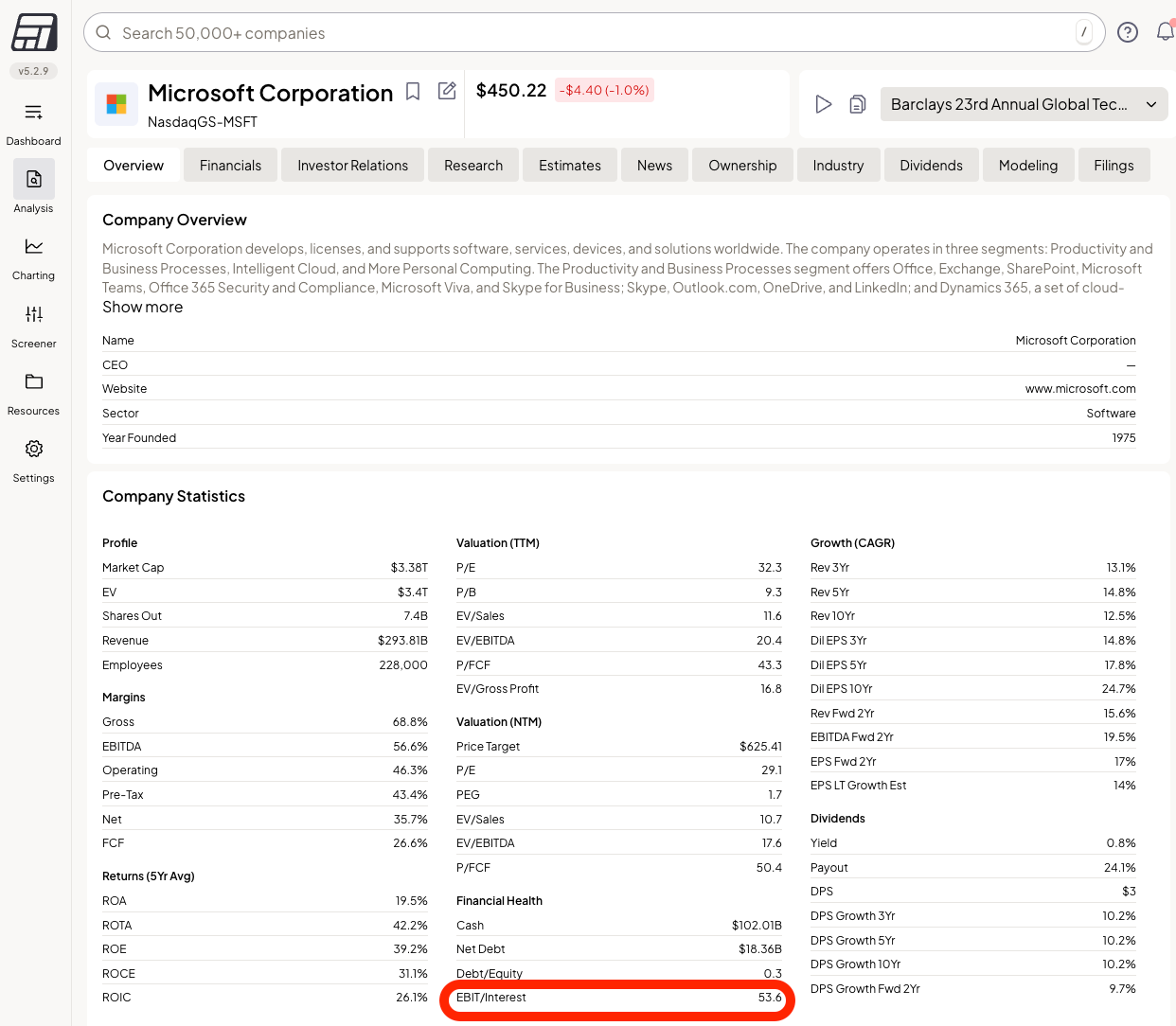Click the Payout value 24.1%

(x=1120, y=868)
